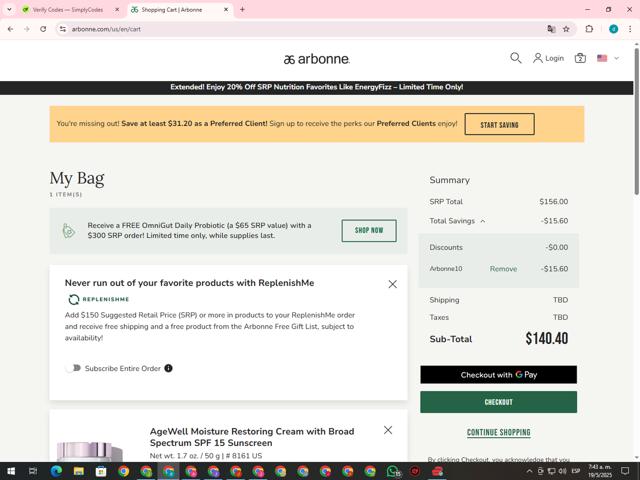Open Microsoft Store from taskbar
This screenshot has height=480, width=640.
(x=101, y=471)
